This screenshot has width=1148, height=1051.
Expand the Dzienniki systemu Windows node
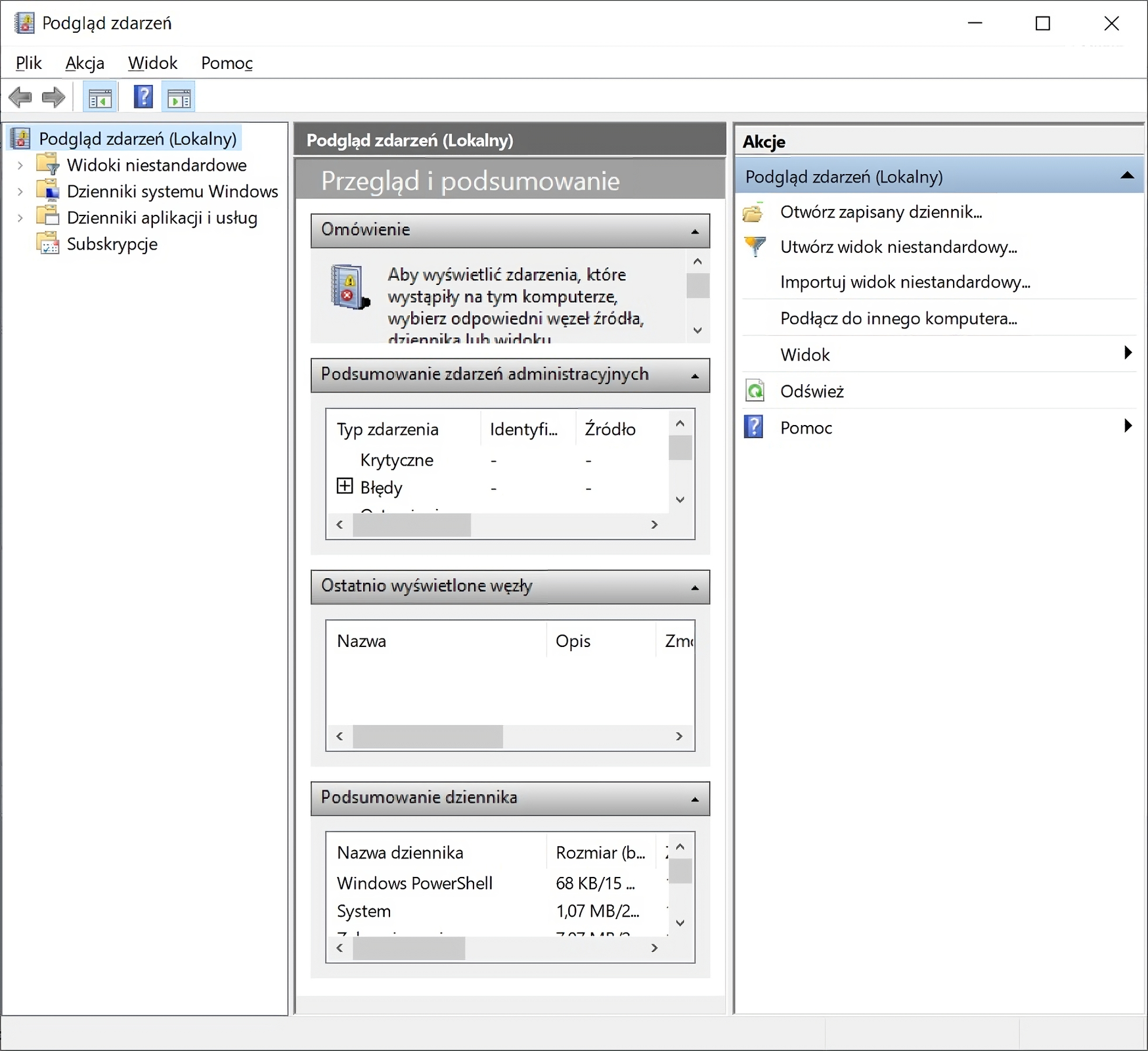20,192
